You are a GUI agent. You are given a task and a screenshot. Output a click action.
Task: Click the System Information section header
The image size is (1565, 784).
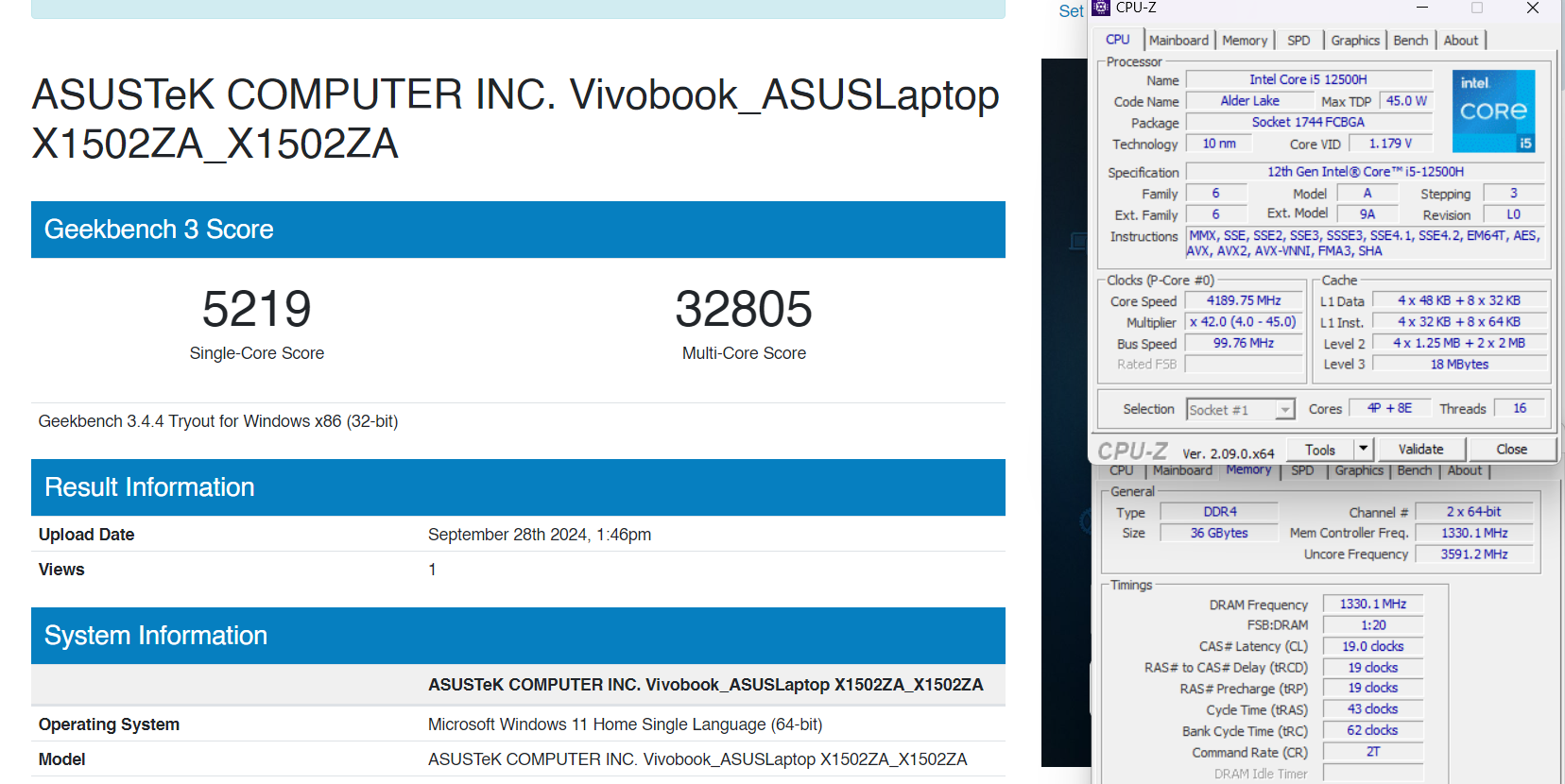(518, 636)
